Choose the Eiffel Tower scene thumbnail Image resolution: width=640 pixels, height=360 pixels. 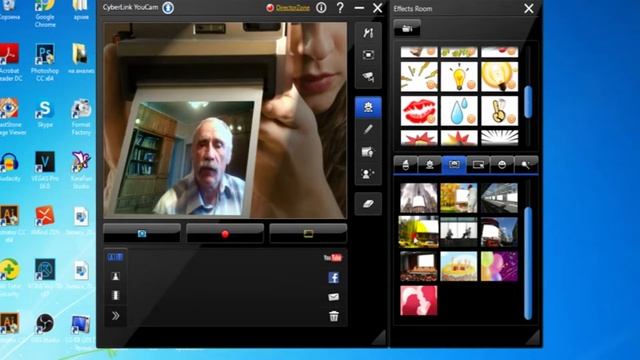tap(419, 198)
